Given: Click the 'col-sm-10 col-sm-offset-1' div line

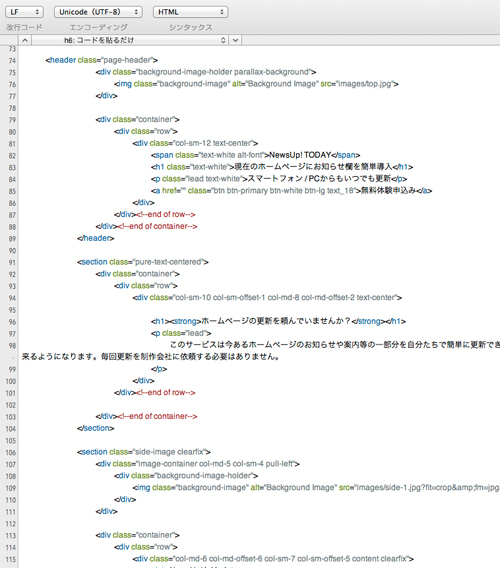Looking at the screenshot, I should (x=267, y=297).
